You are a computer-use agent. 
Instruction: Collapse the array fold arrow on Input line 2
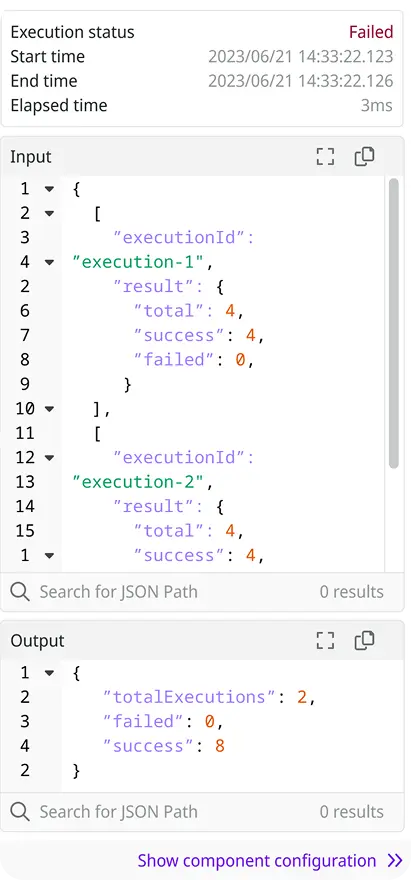coord(49,213)
